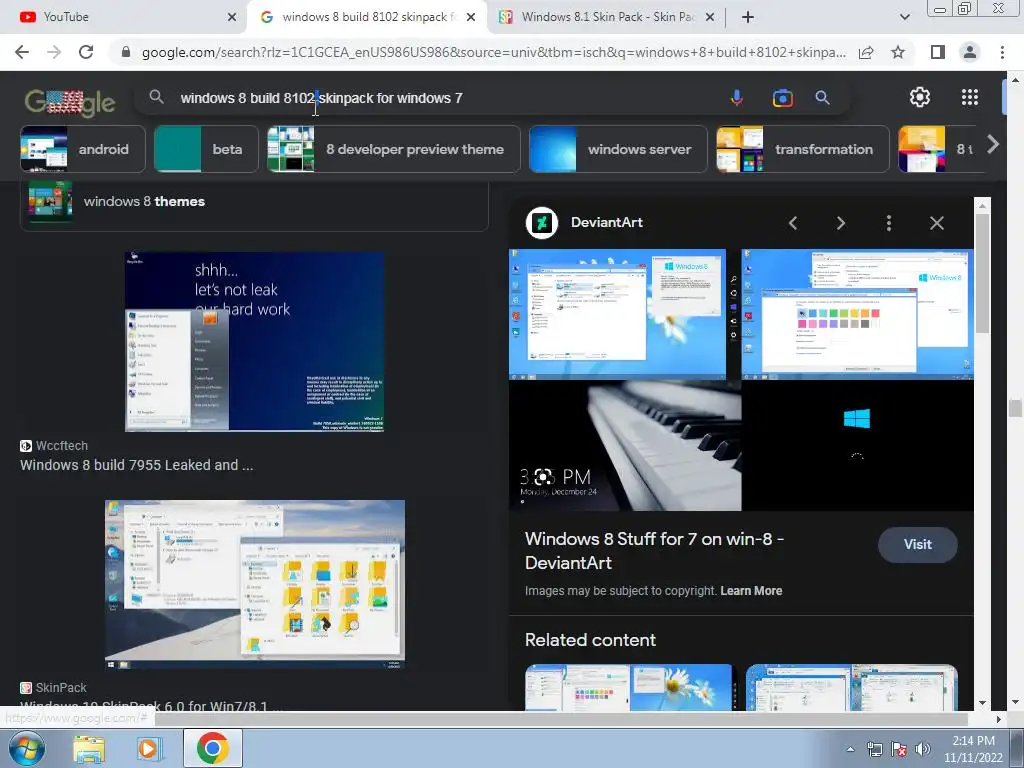Launch Windows Media Player from taskbar

pyautogui.click(x=150, y=749)
